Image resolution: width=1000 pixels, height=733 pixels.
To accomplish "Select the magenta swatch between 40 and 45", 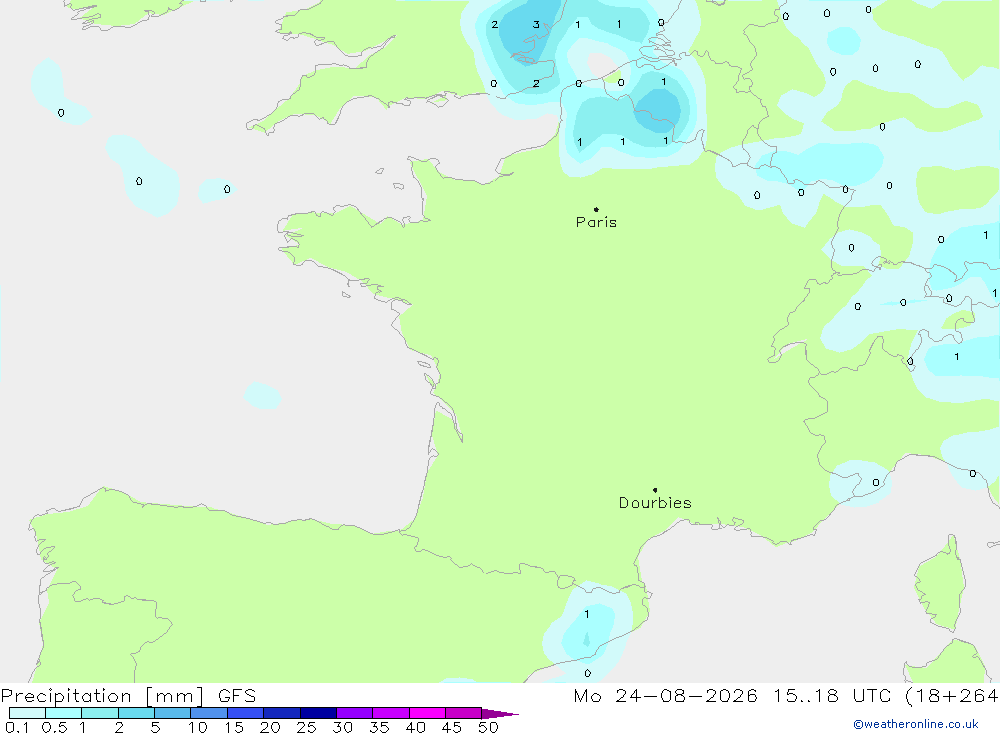I will click(x=427, y=713).
